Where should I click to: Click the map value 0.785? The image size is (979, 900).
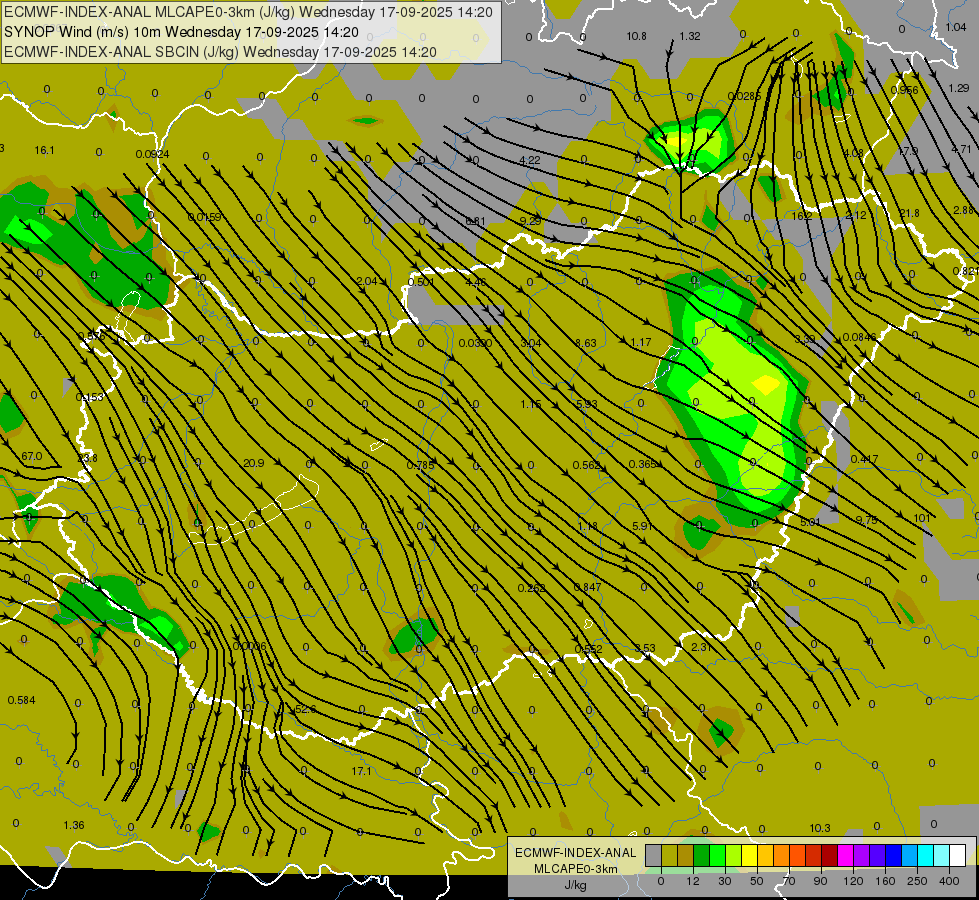pos(420,465)
